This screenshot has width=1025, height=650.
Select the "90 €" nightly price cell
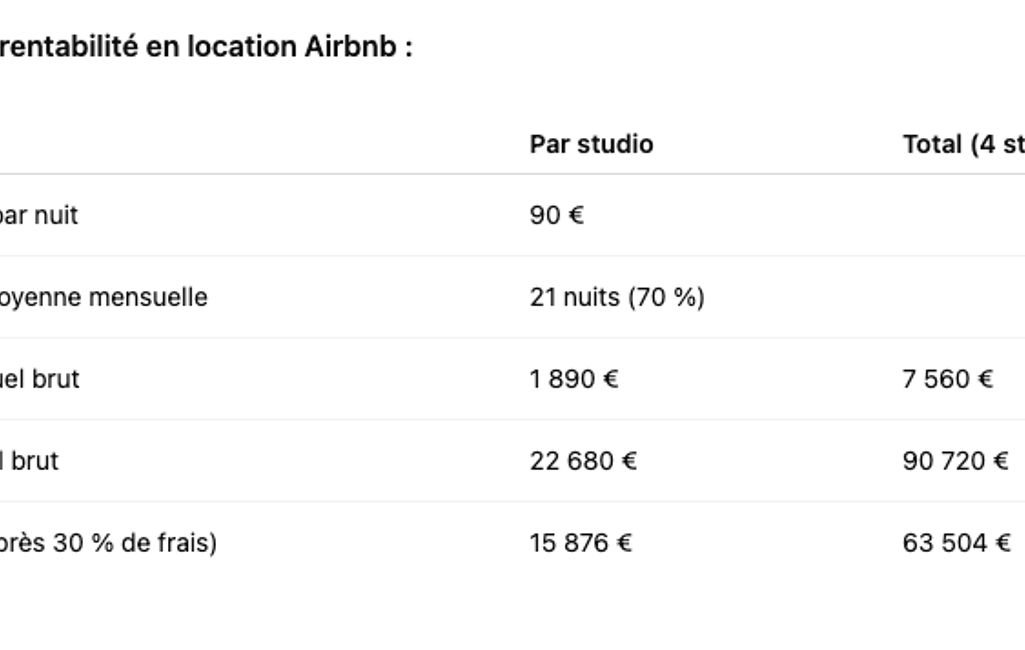click(557, 215)
